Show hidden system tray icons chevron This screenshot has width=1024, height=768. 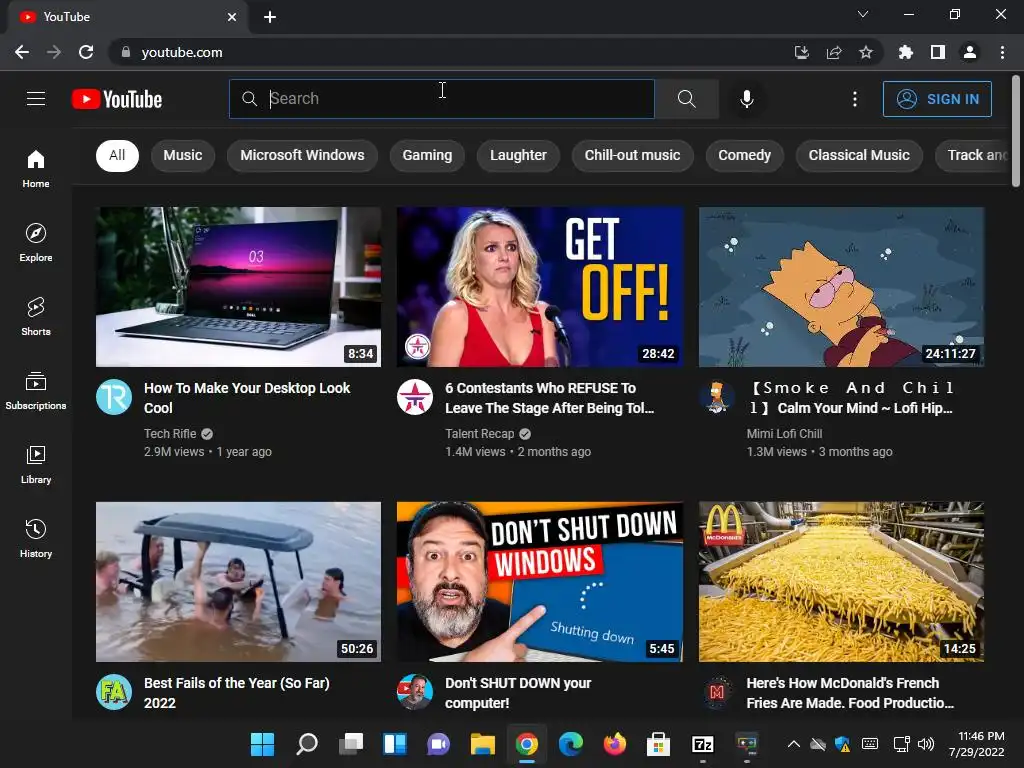click(793, 744)
